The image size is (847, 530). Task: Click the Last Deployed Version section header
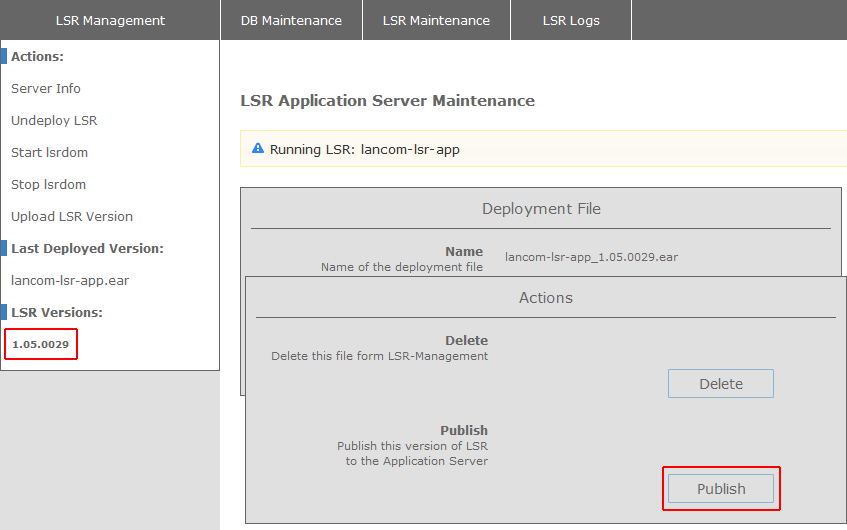pos(87,248)
